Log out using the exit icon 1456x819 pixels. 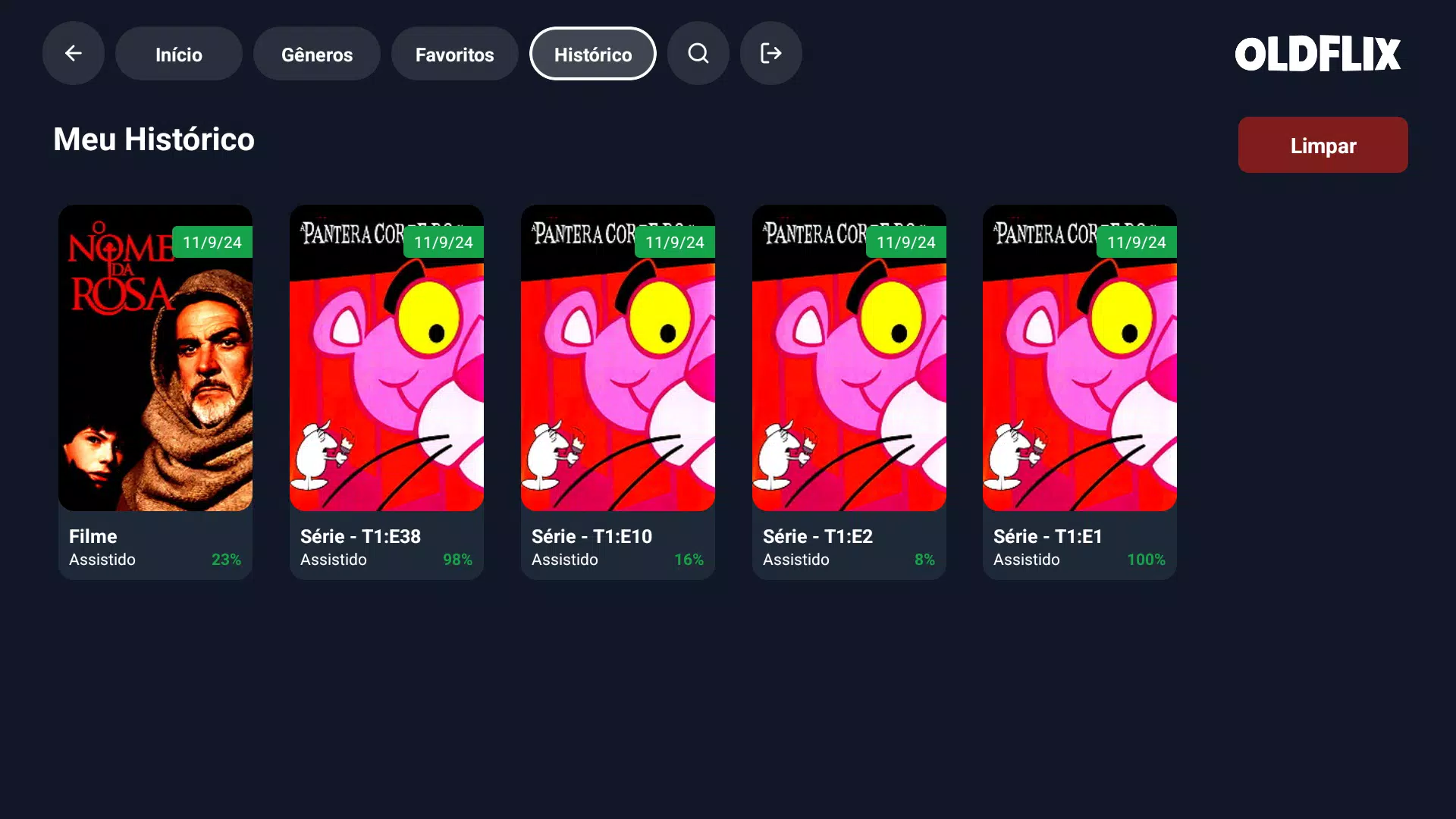click(x=771, y=53)
